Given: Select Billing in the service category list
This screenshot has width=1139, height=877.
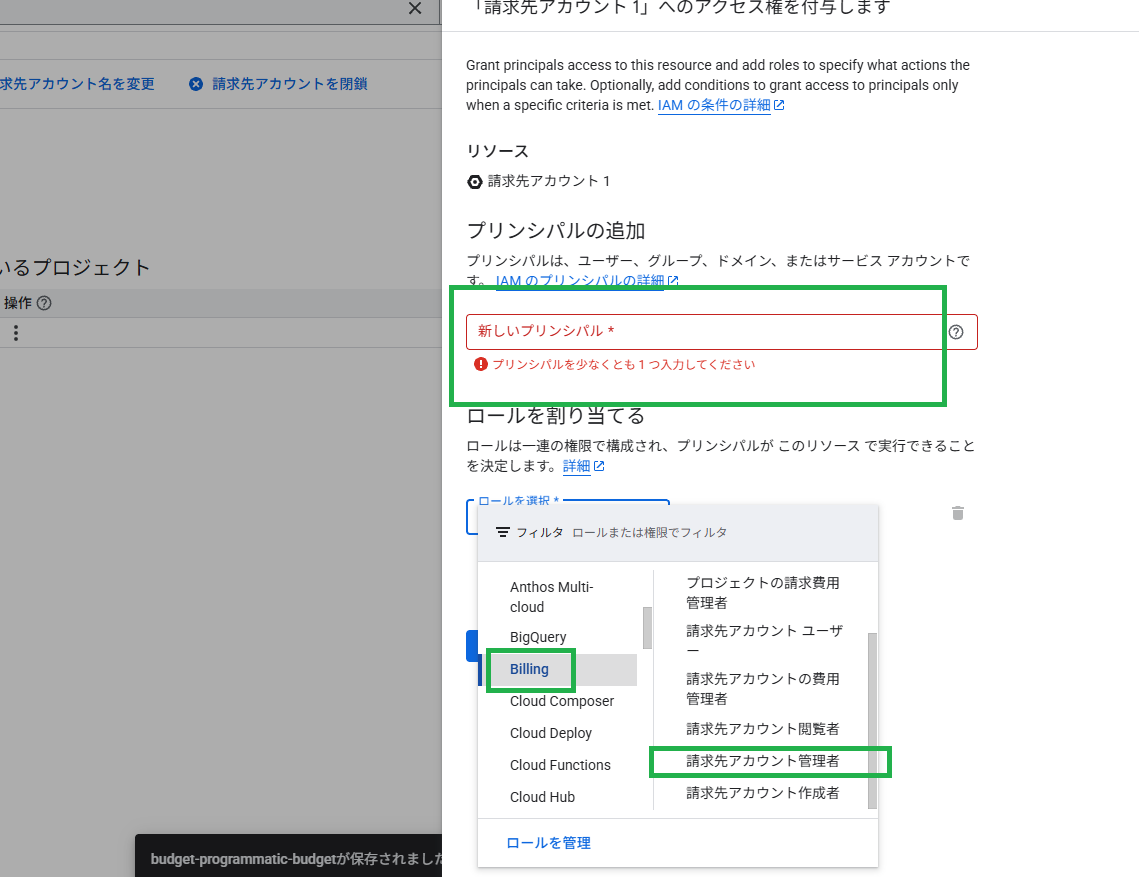Looking at the screenshot, I should point(530,669).
